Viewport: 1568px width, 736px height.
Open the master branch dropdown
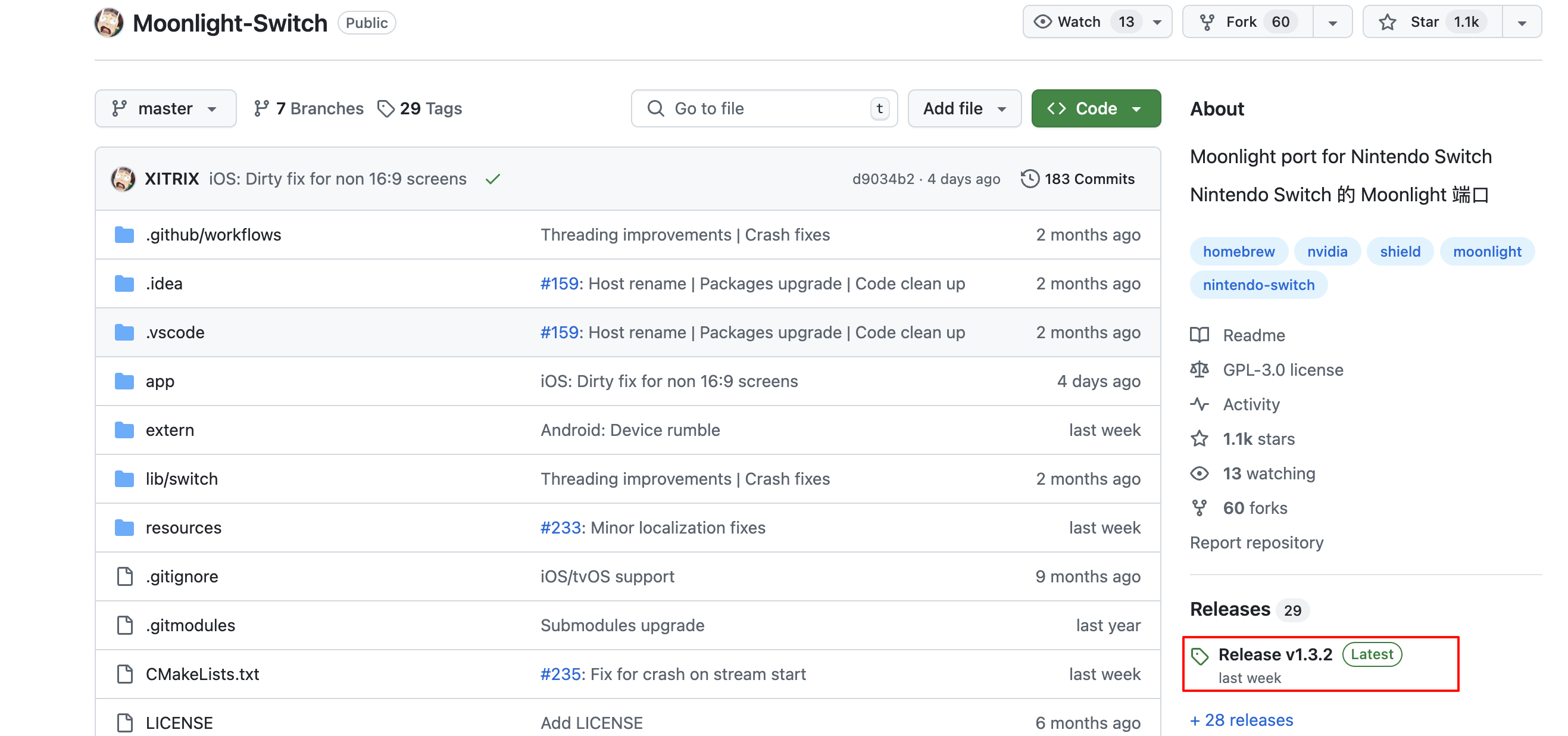tap(165, 108)
